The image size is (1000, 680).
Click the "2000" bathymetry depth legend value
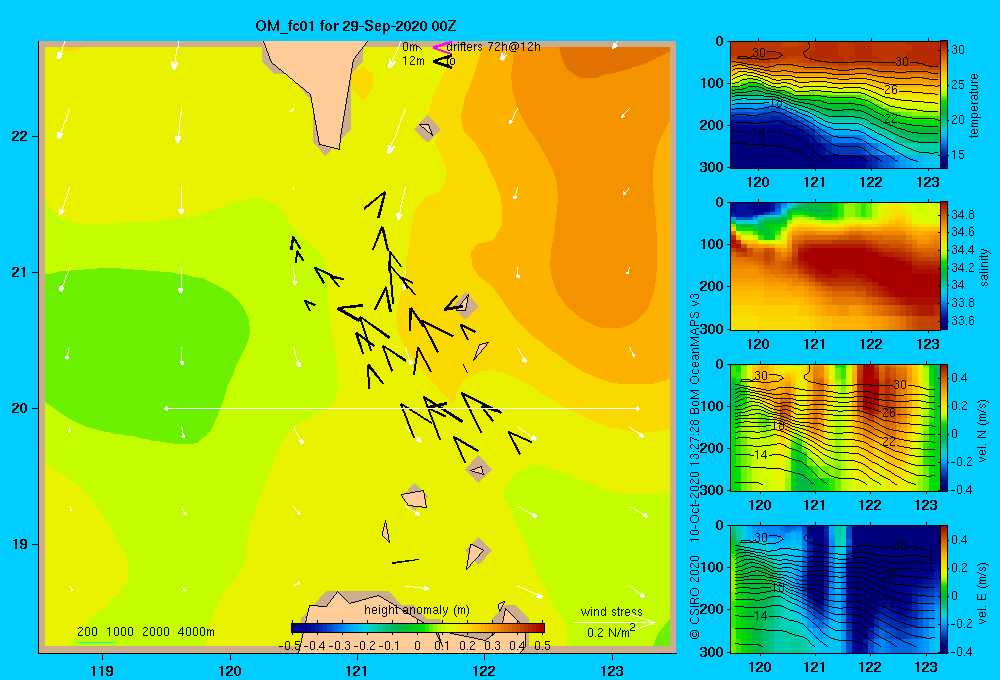[x=156, y=632]
